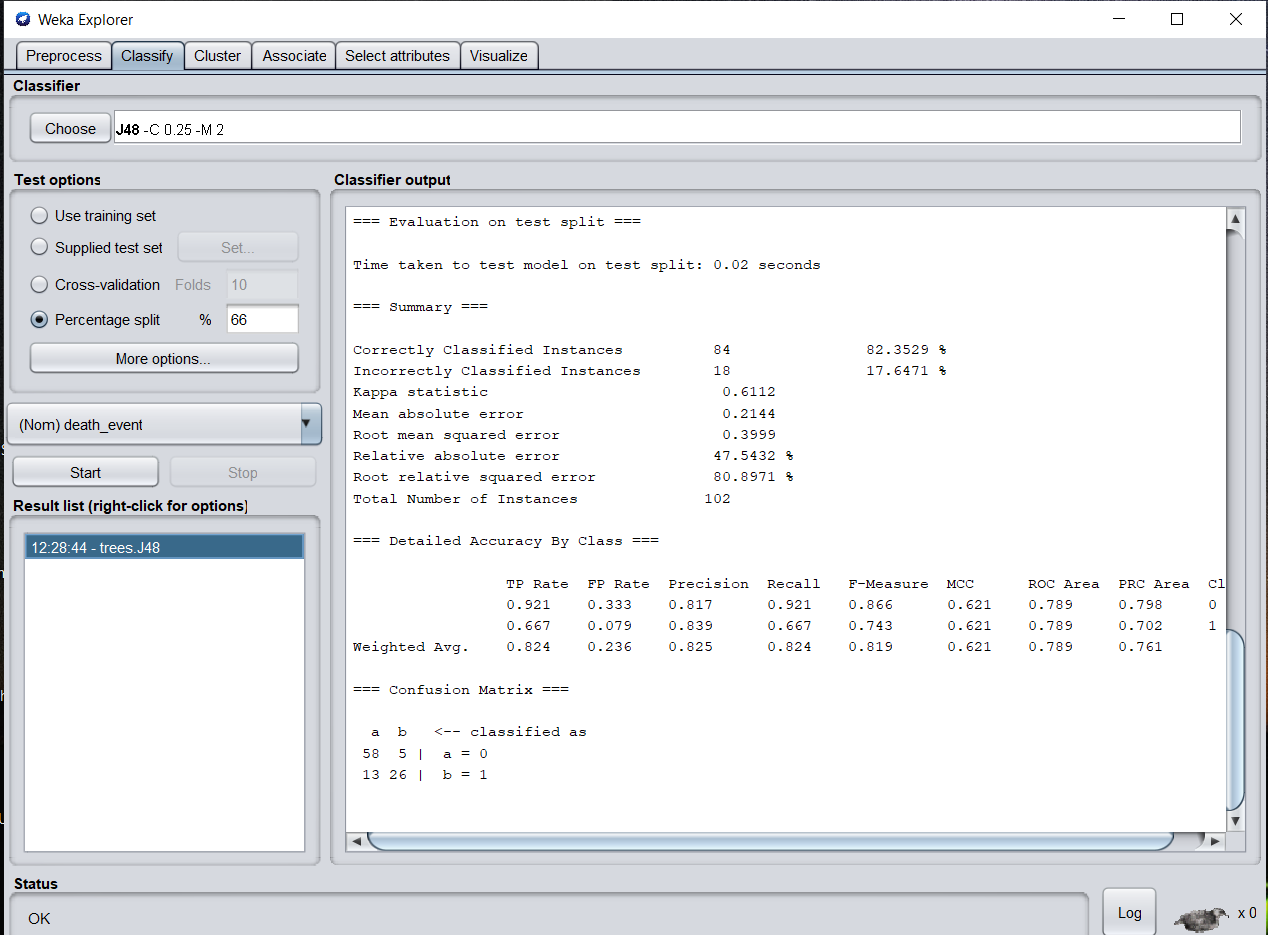Click the Incorrectly Classified Instances line
The width and height of the screenshot is (1268, 935).
650,371
